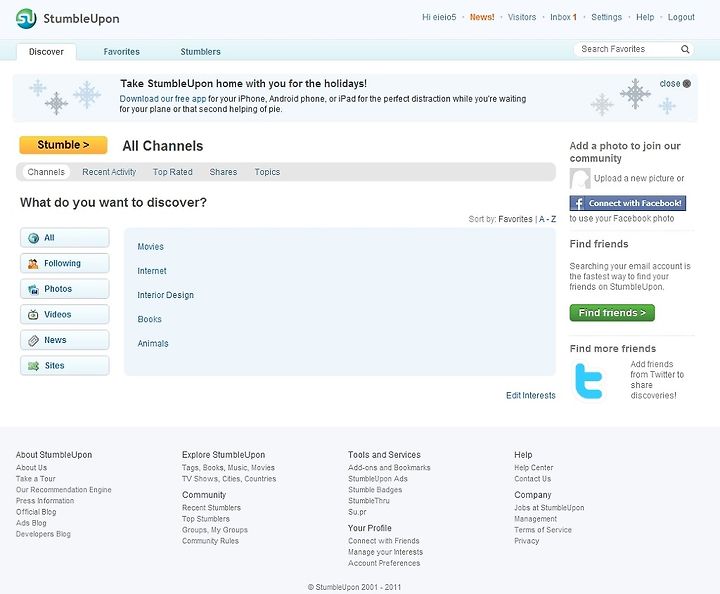The image size is (720, 594).
Task: Open About Us footer link
Action: coord(31,467)
